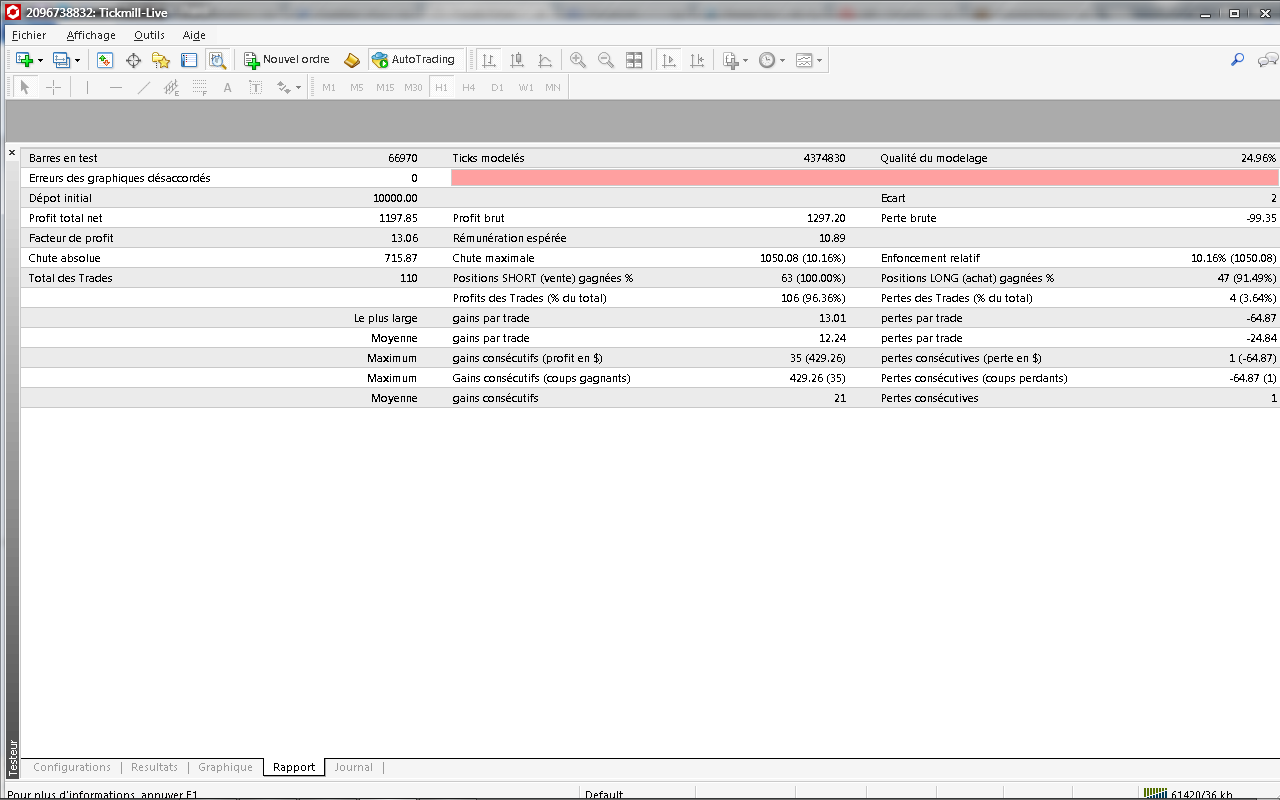Screen dimensions: 1280x800
Task: Close the tester panel with the X
Action: (x=12, y=153)
